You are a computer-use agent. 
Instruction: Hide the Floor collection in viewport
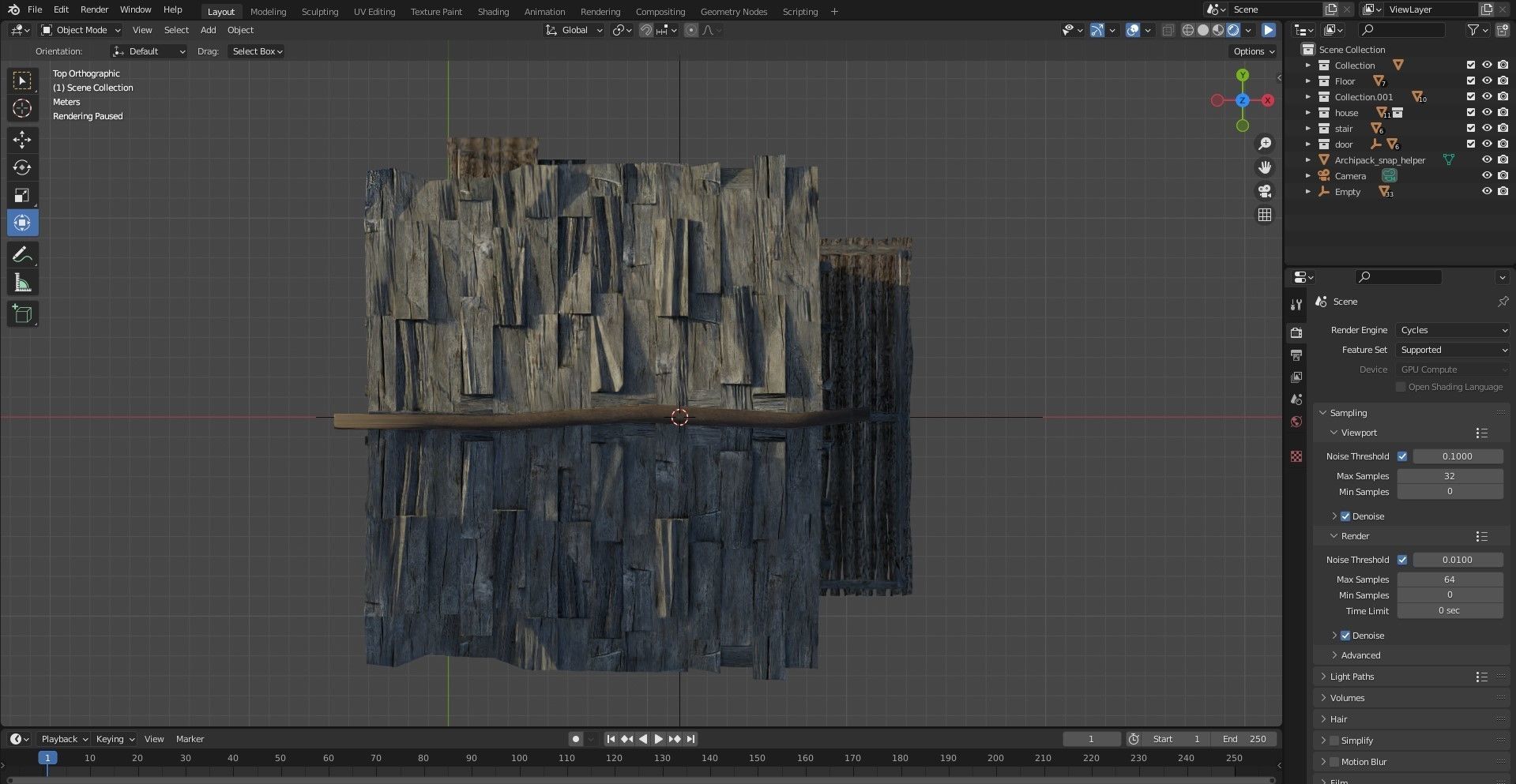[1487, 81]
